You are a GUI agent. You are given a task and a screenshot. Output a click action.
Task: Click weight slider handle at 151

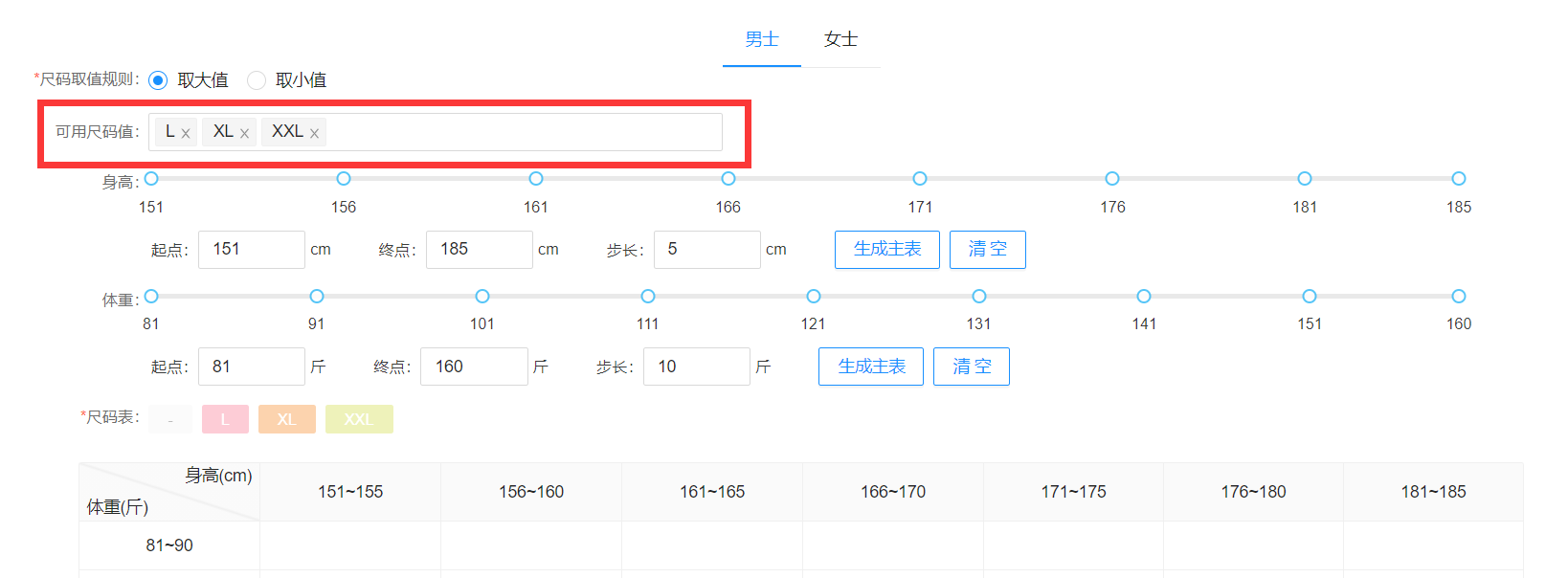[1310, 297]
